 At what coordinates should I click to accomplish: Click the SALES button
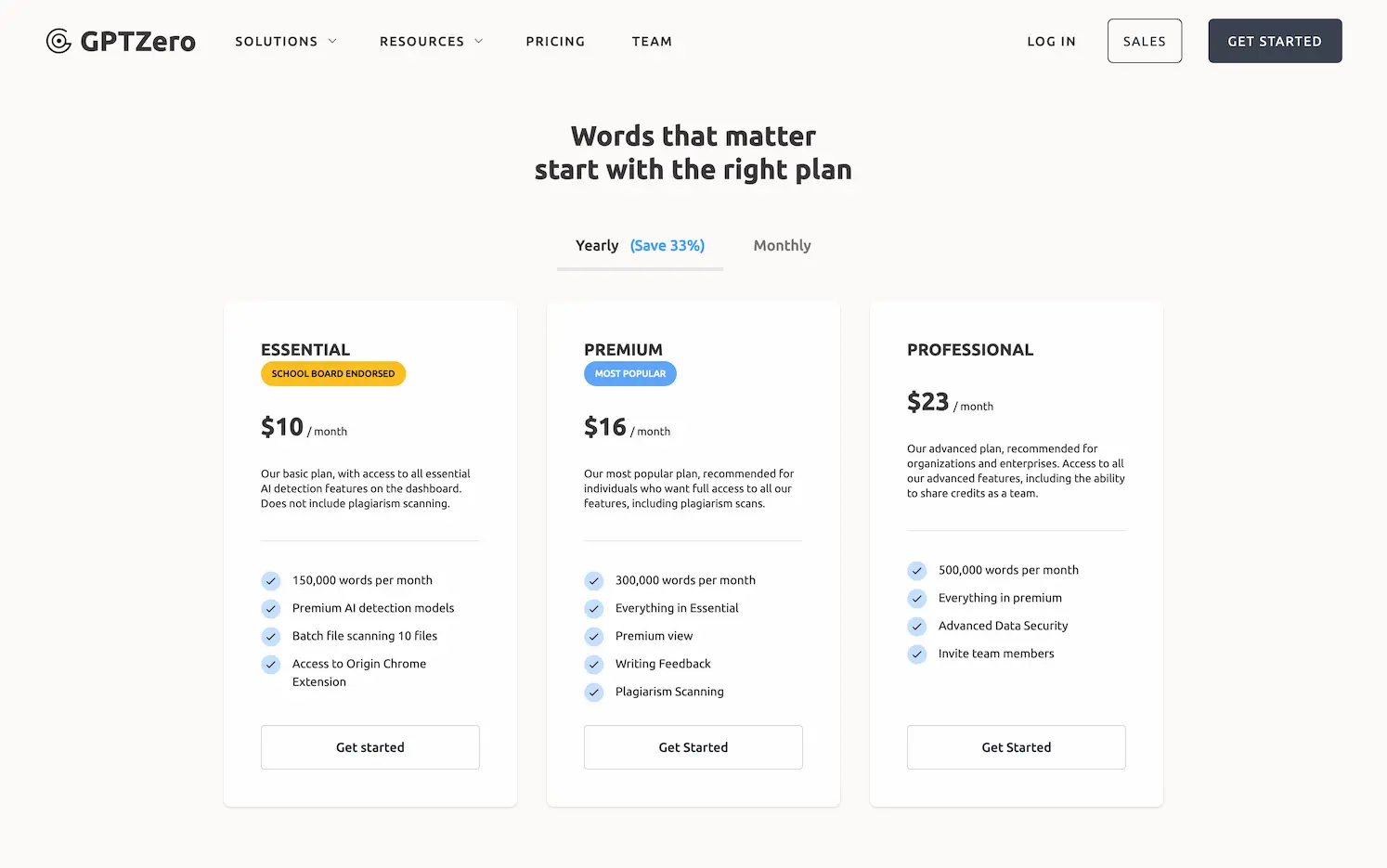click(x=1144, y=40)
